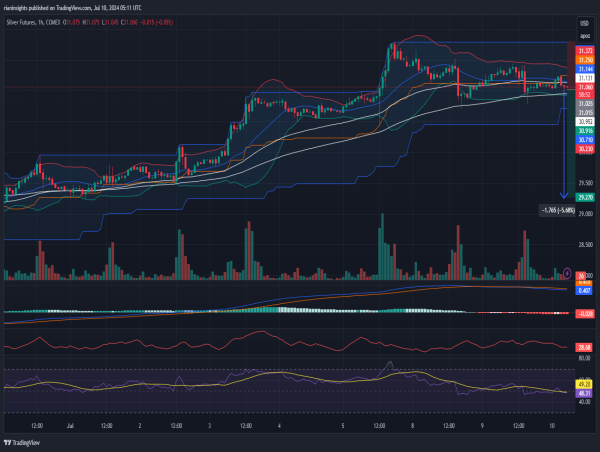Image resolution: width=600 pixels, height=452 pixels.
Task: Click the change value -0.015 (-0.05%)
Action: pos(157,23)
